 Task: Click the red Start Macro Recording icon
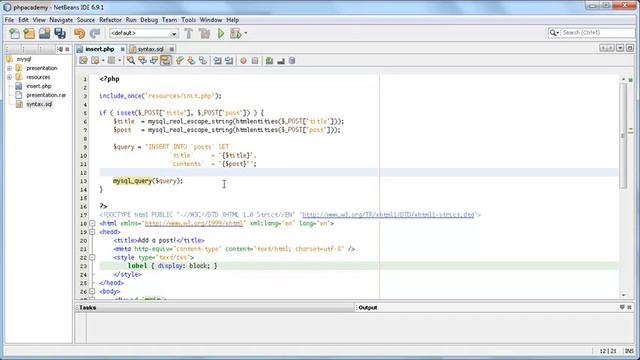(243, 61)
